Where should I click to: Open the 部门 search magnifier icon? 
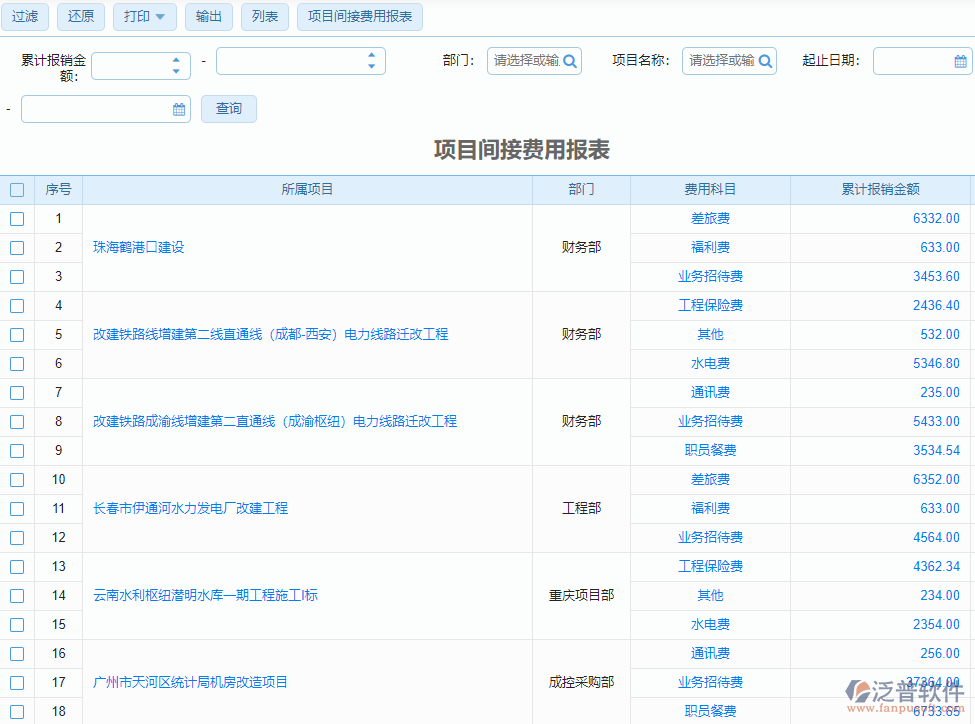pos(570,60)
